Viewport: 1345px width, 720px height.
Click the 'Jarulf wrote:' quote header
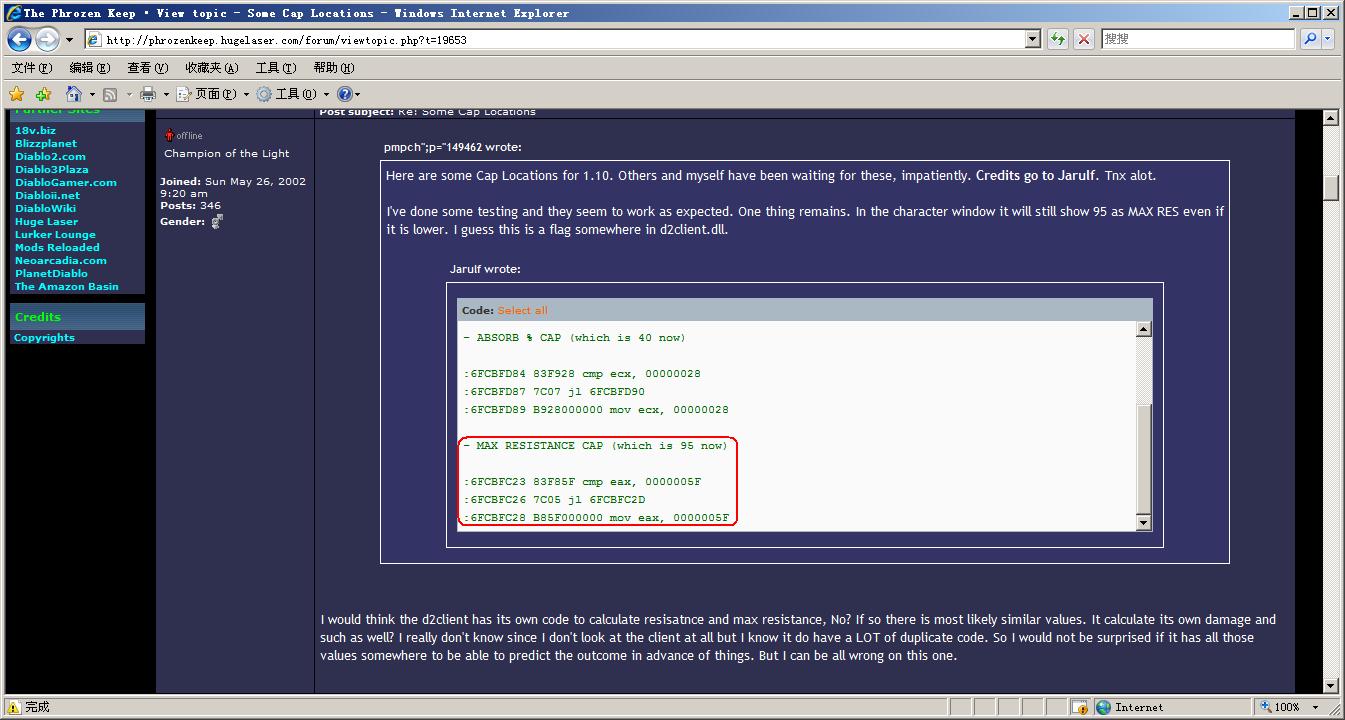pyautogui.click(x=485, y=269)
